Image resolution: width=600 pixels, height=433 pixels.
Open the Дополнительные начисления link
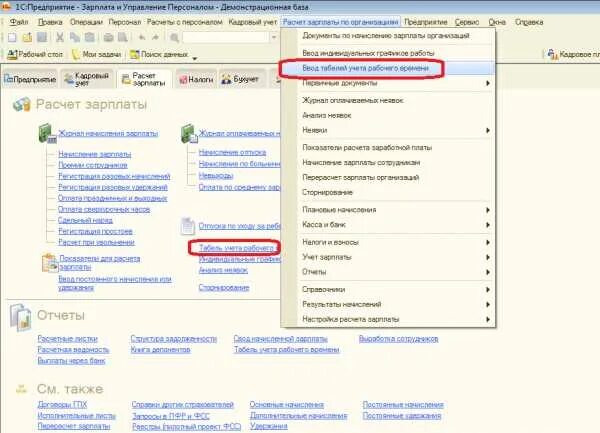coord(298,416)
